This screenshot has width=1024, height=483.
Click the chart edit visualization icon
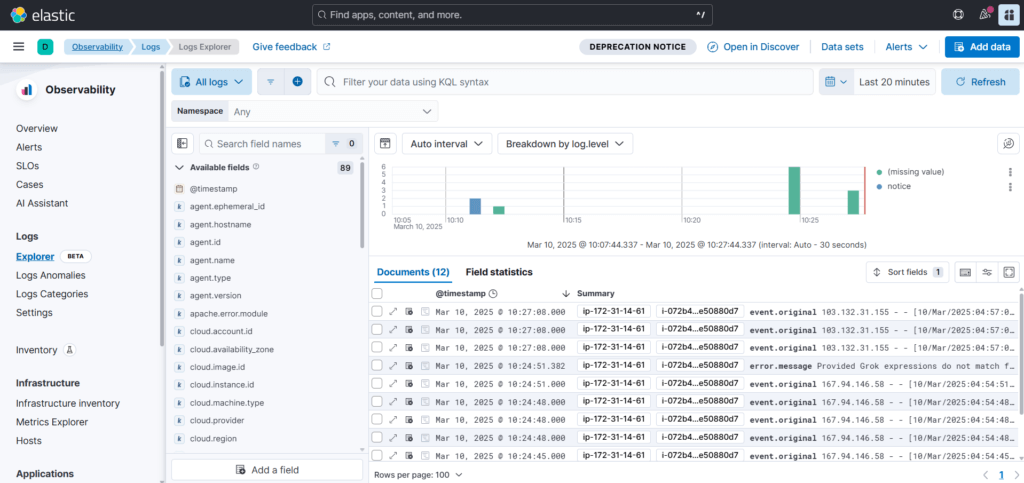(1008, 144)
